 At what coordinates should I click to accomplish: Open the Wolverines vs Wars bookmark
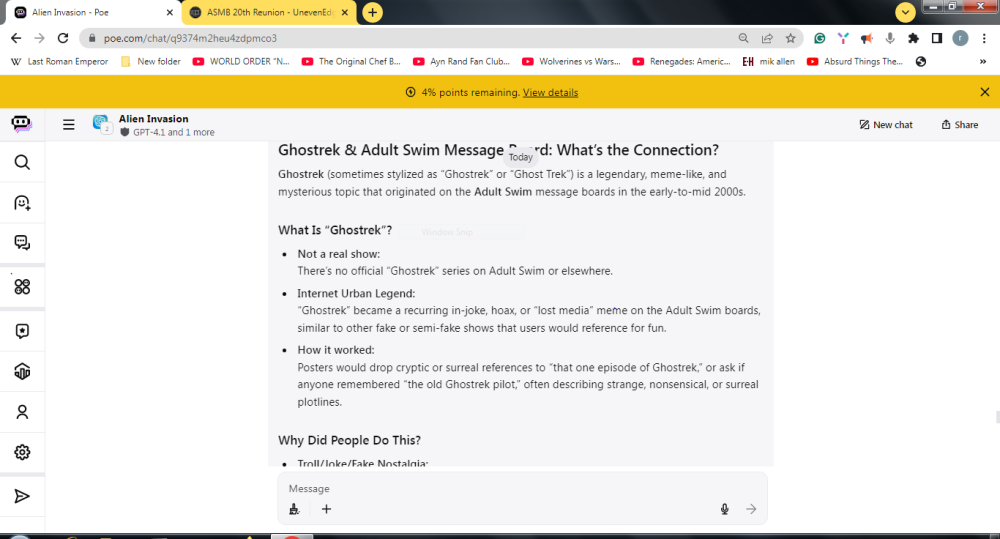point(571,62)
